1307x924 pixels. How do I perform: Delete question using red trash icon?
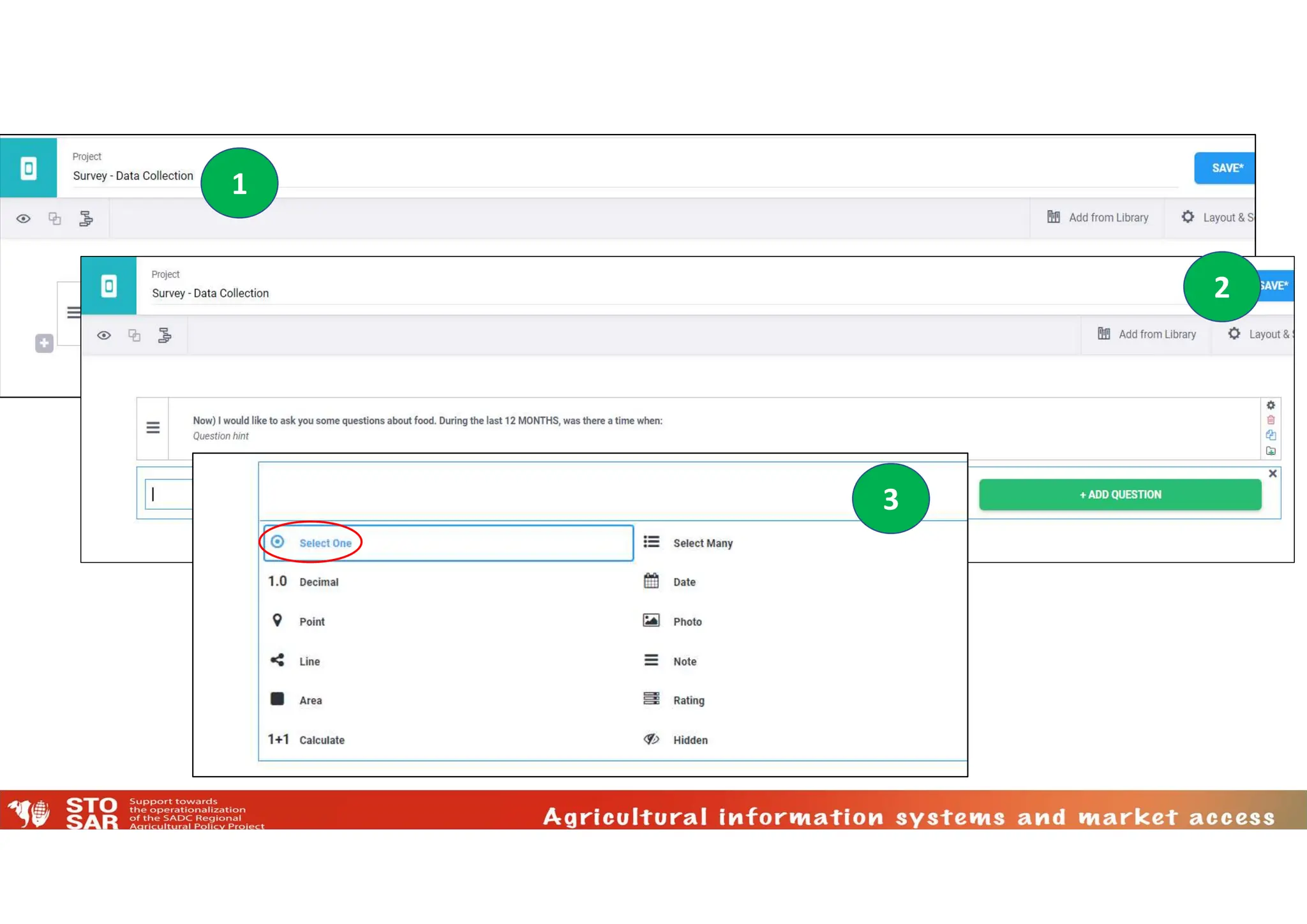1271,420
